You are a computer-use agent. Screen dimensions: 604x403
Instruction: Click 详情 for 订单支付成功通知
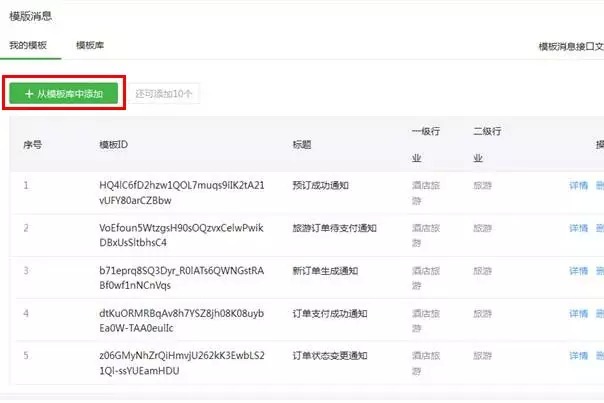coord(578,314)
